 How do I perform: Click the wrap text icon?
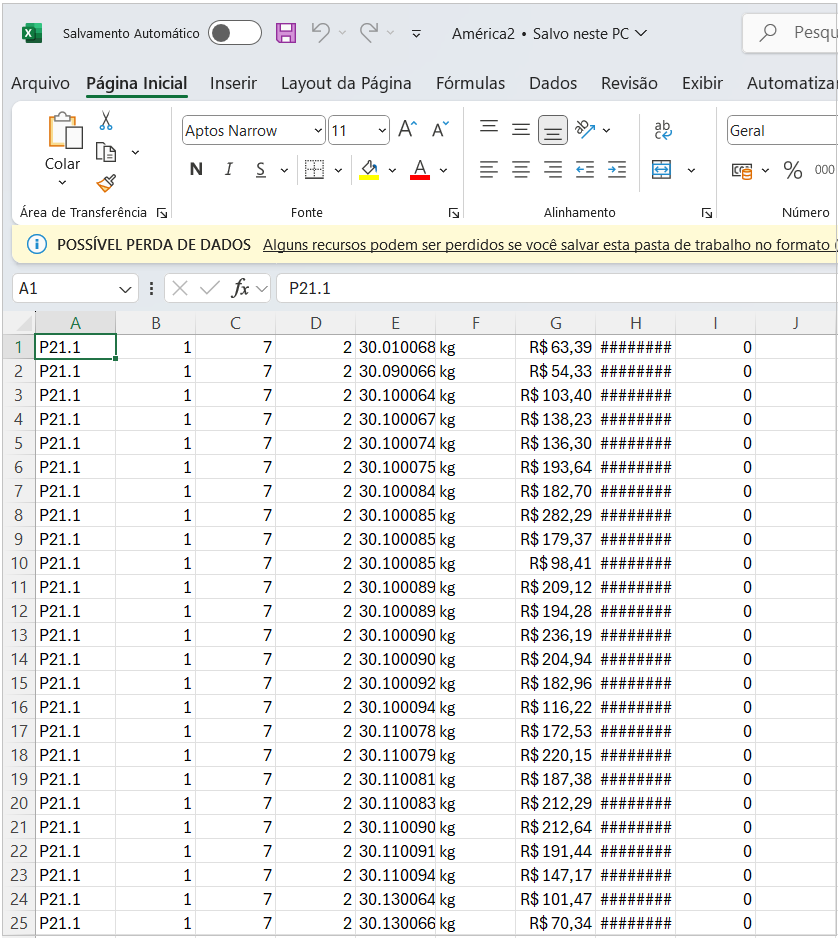[x=662, y=130]
